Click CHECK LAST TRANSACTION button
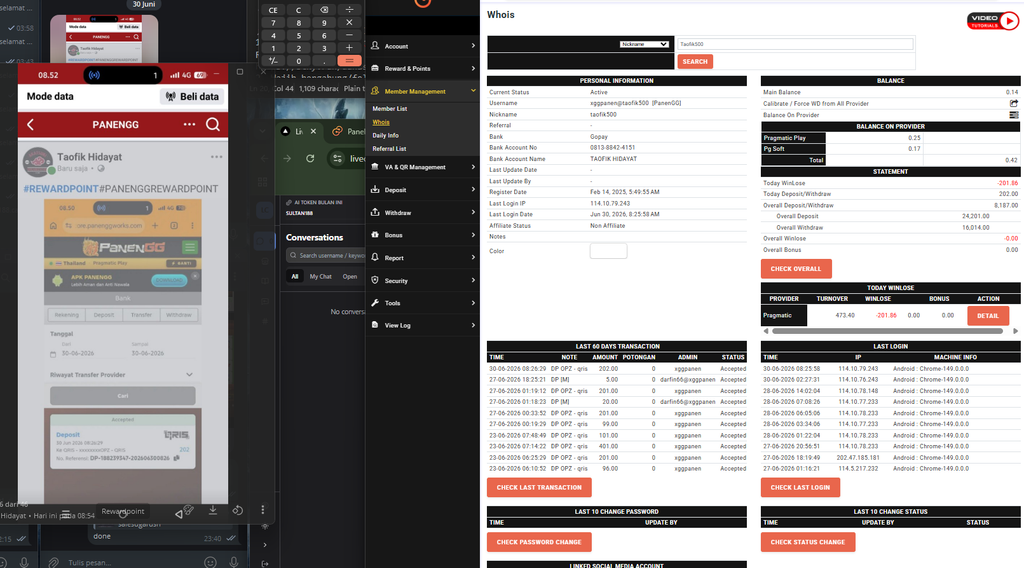 coord(539,487)
